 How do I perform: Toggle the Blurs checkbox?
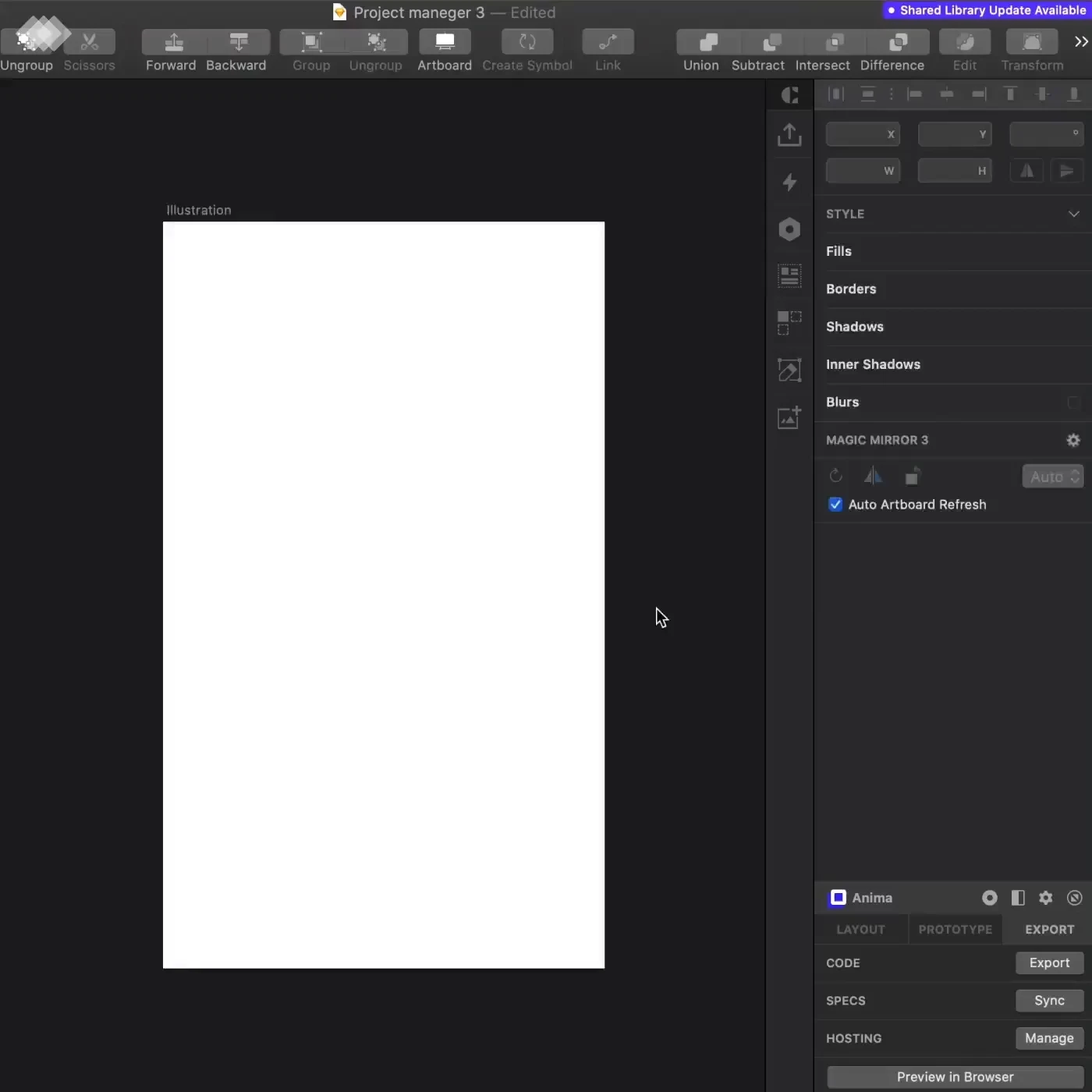click(1073, 402)
